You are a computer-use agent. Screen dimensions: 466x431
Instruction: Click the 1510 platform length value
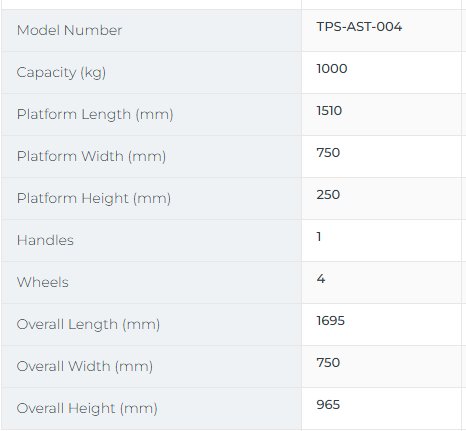329,111
